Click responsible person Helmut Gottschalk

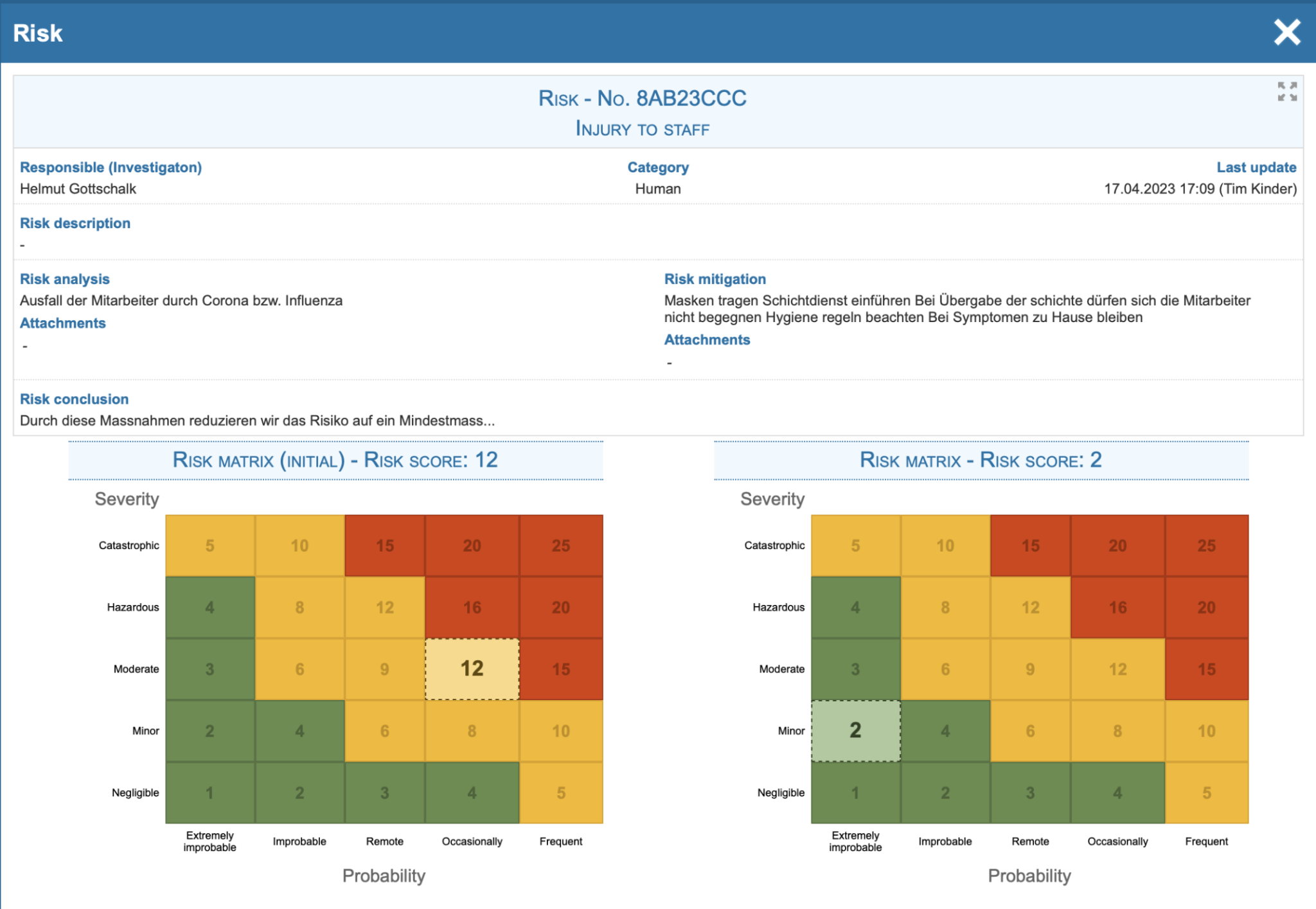[78, 189]
